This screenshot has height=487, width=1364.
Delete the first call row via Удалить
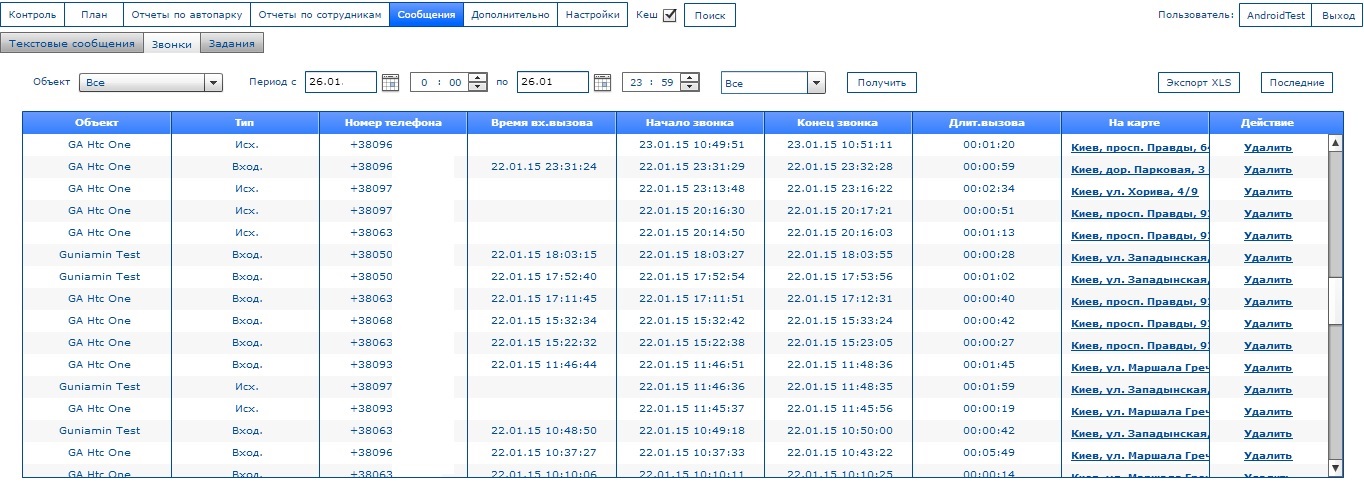coord(1267,147)
